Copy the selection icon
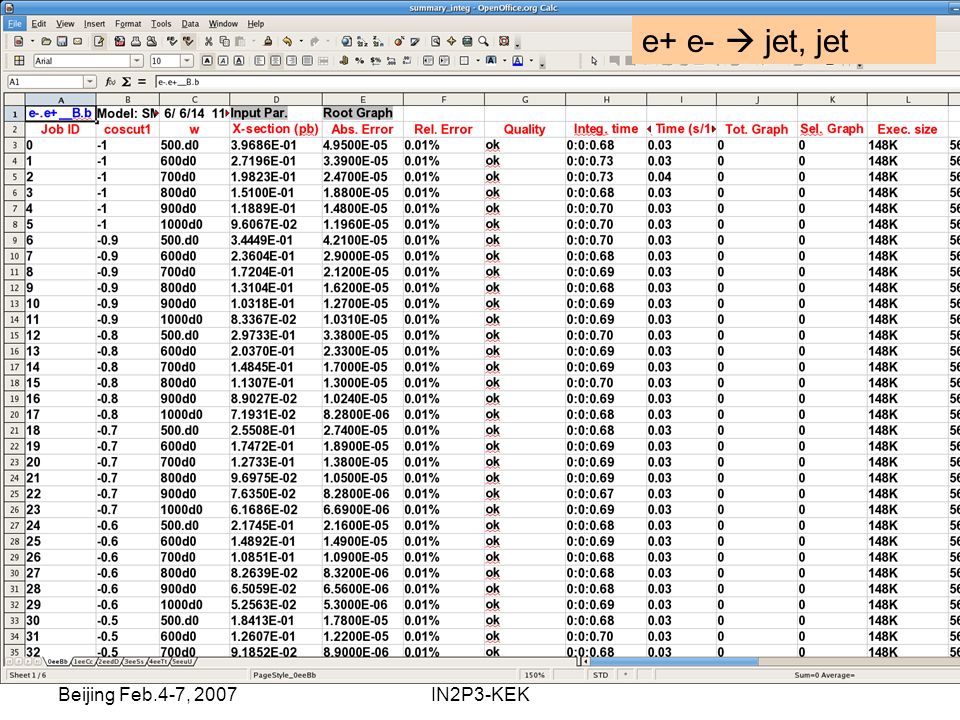 click(x=225, y=41)
